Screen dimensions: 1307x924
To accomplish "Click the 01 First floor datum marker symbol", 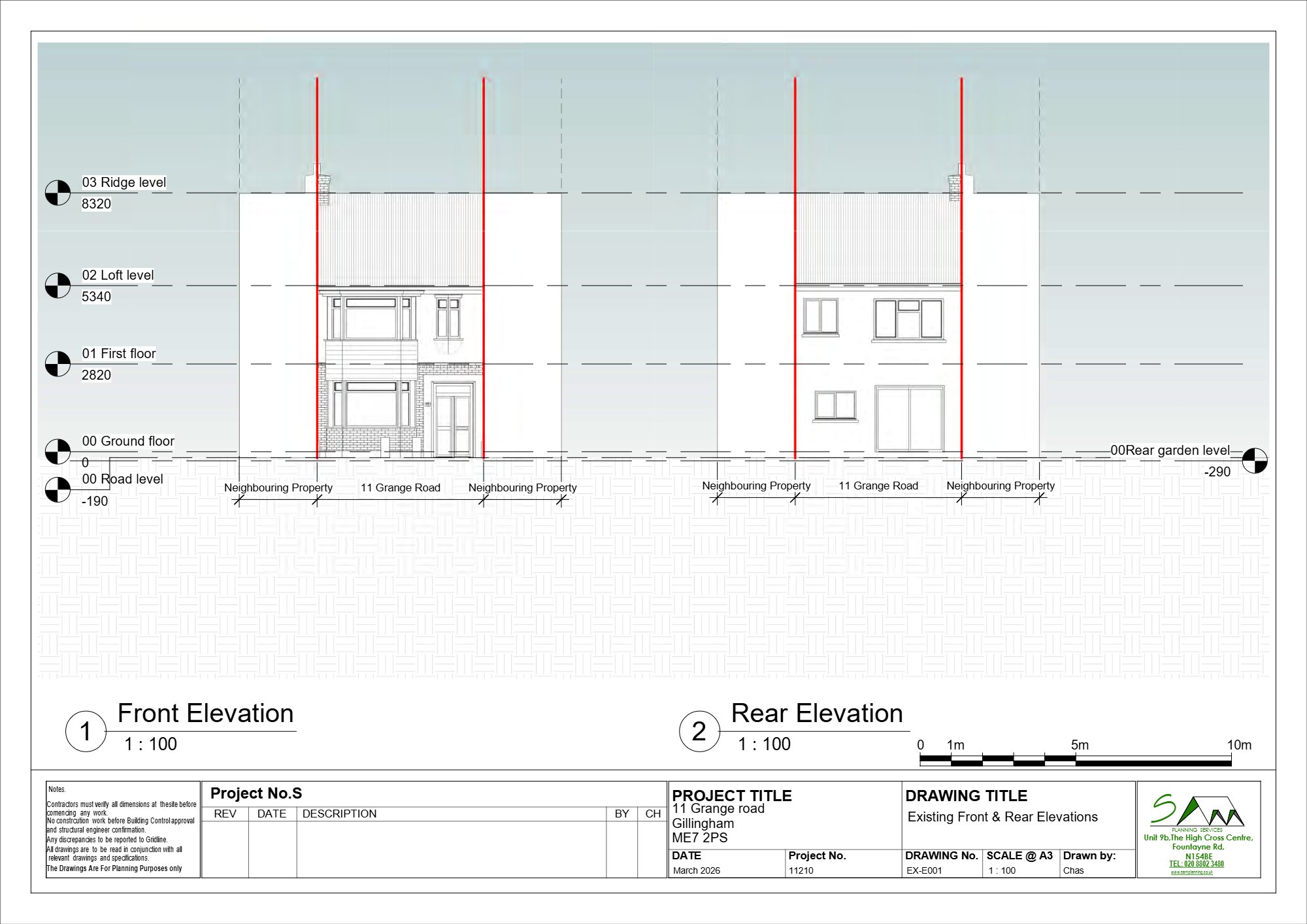I will coord(58,364).
